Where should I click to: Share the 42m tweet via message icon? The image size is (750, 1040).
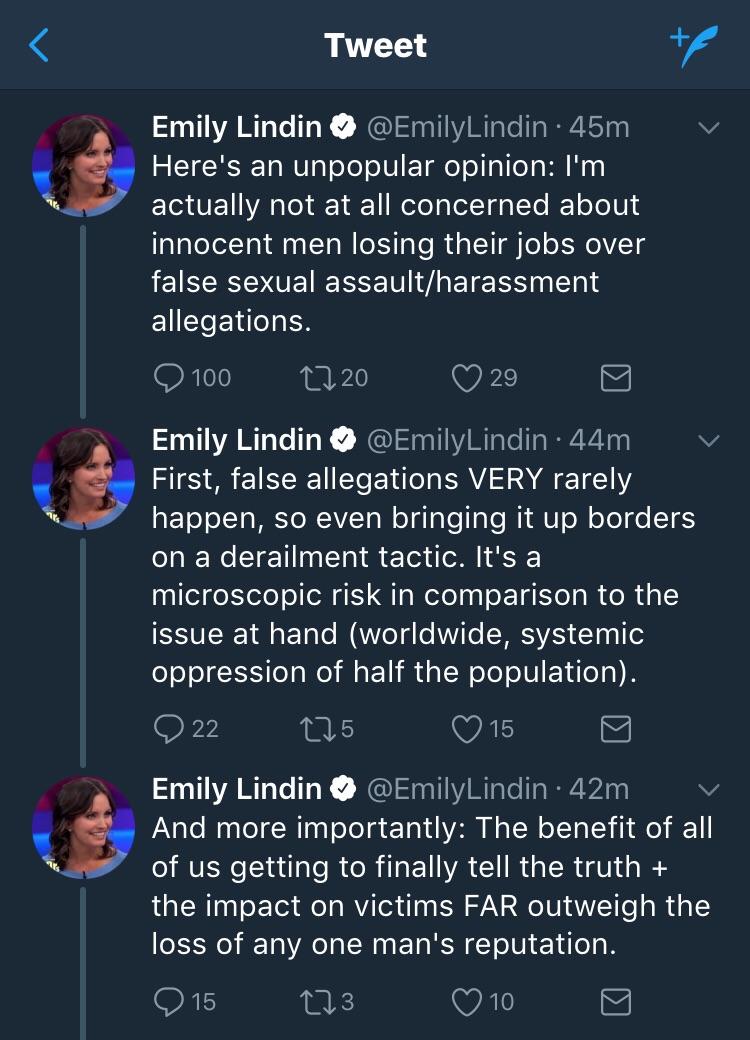[x=615, y=1001]
